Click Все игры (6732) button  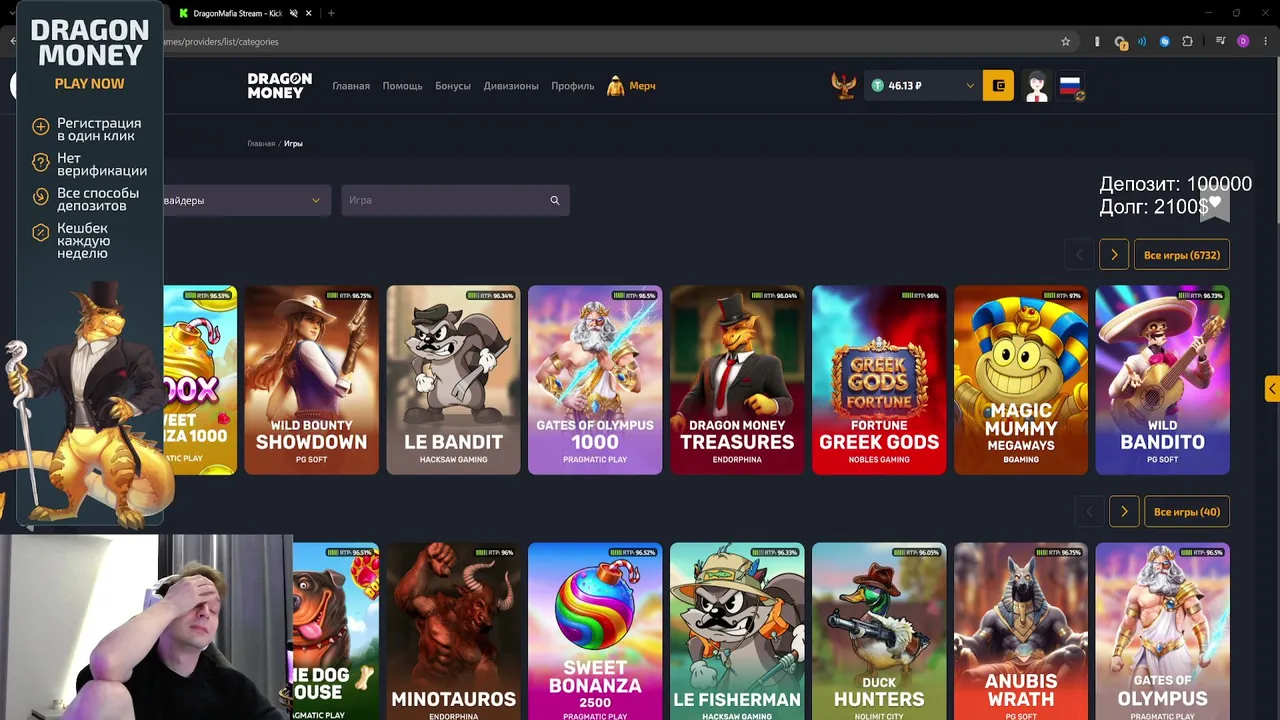(x=1182, y=255)
